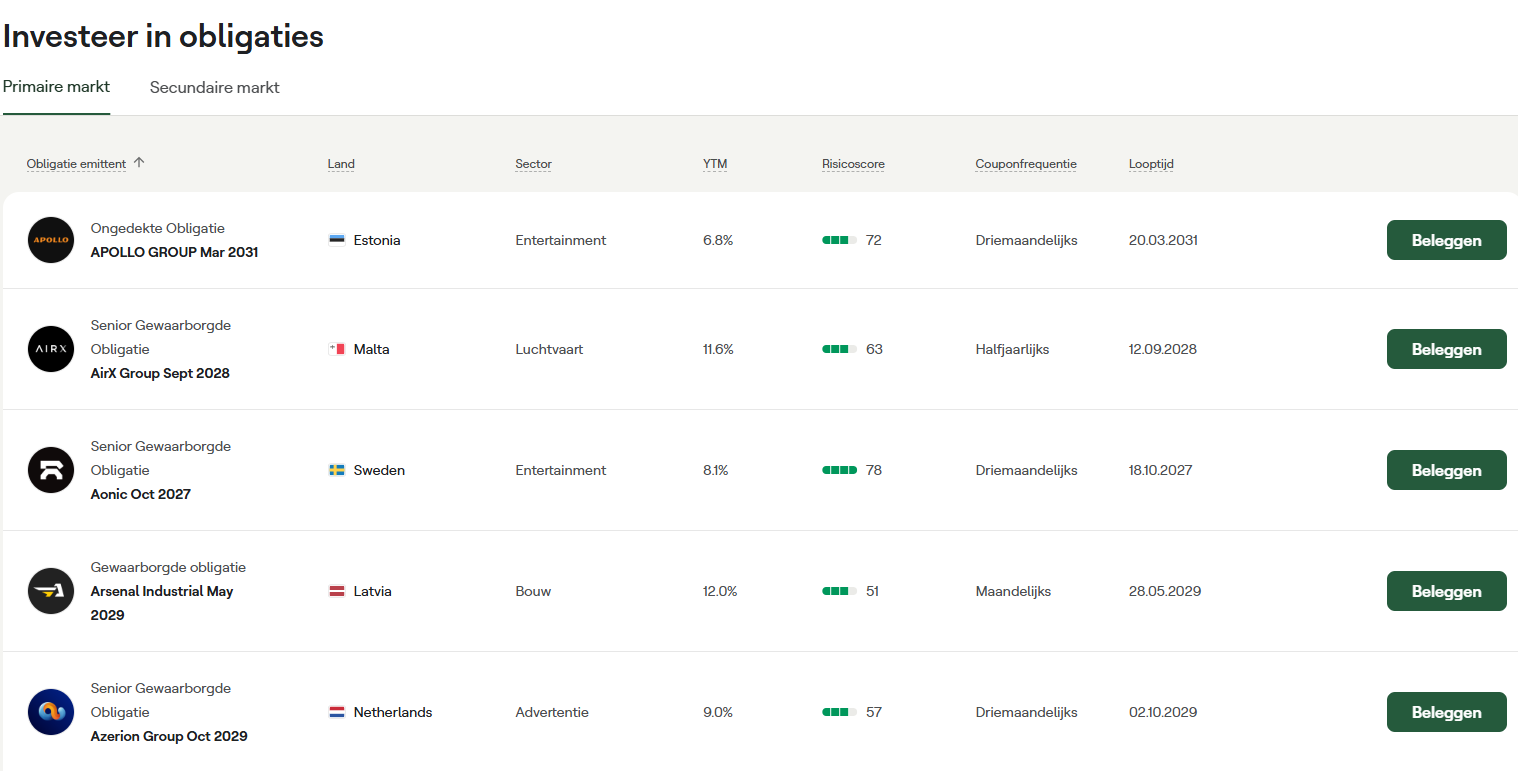This screenshot has height=771, width=1518.
Task: Open Azerion Group Oct 2029 bond
Action: click(x=169, y=736)
